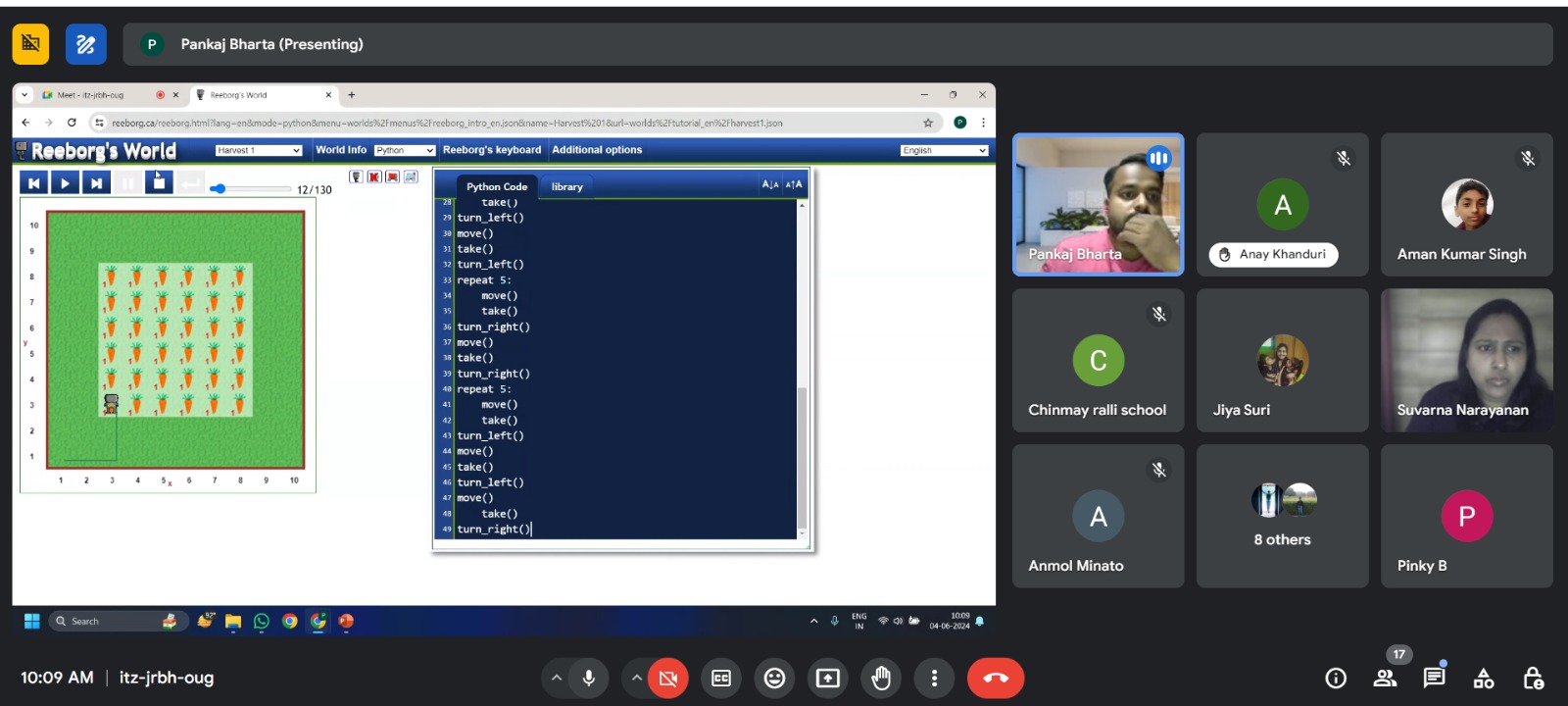Show the people panel

1385,678
